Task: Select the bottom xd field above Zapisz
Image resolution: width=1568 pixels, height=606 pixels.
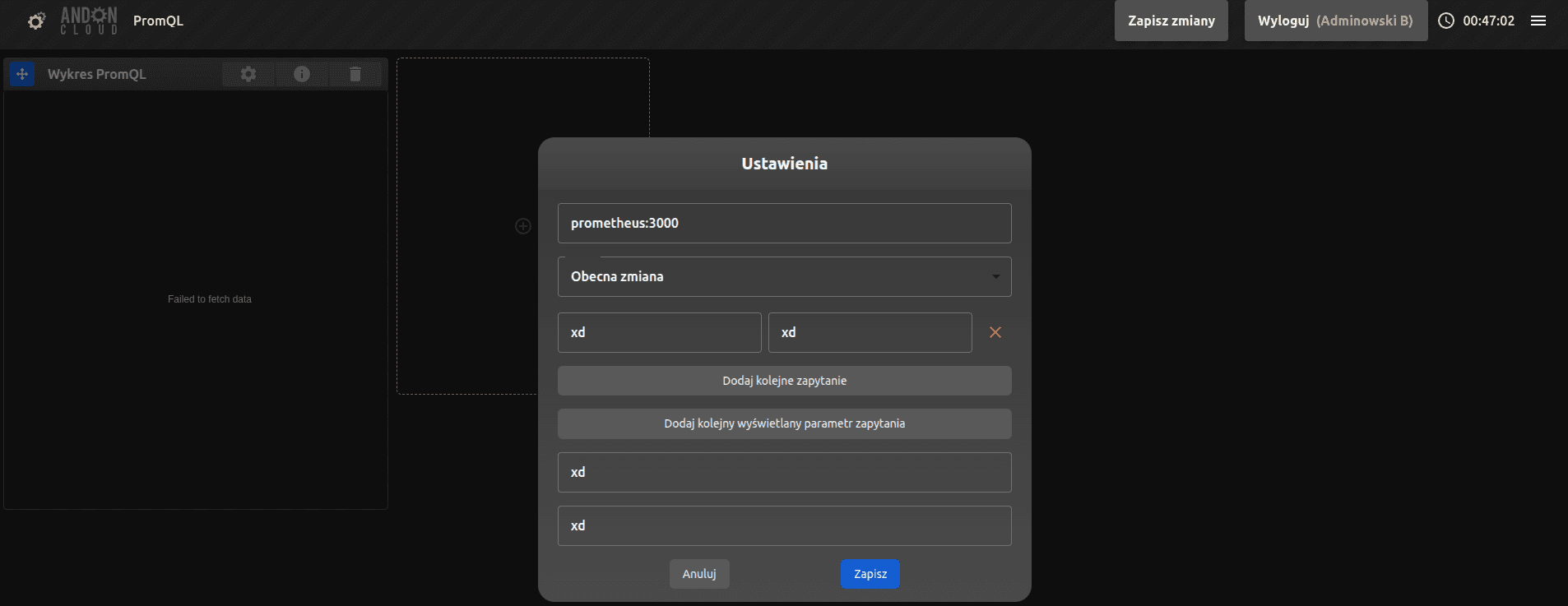Action: pyautogui.click(x=784, y=526)
